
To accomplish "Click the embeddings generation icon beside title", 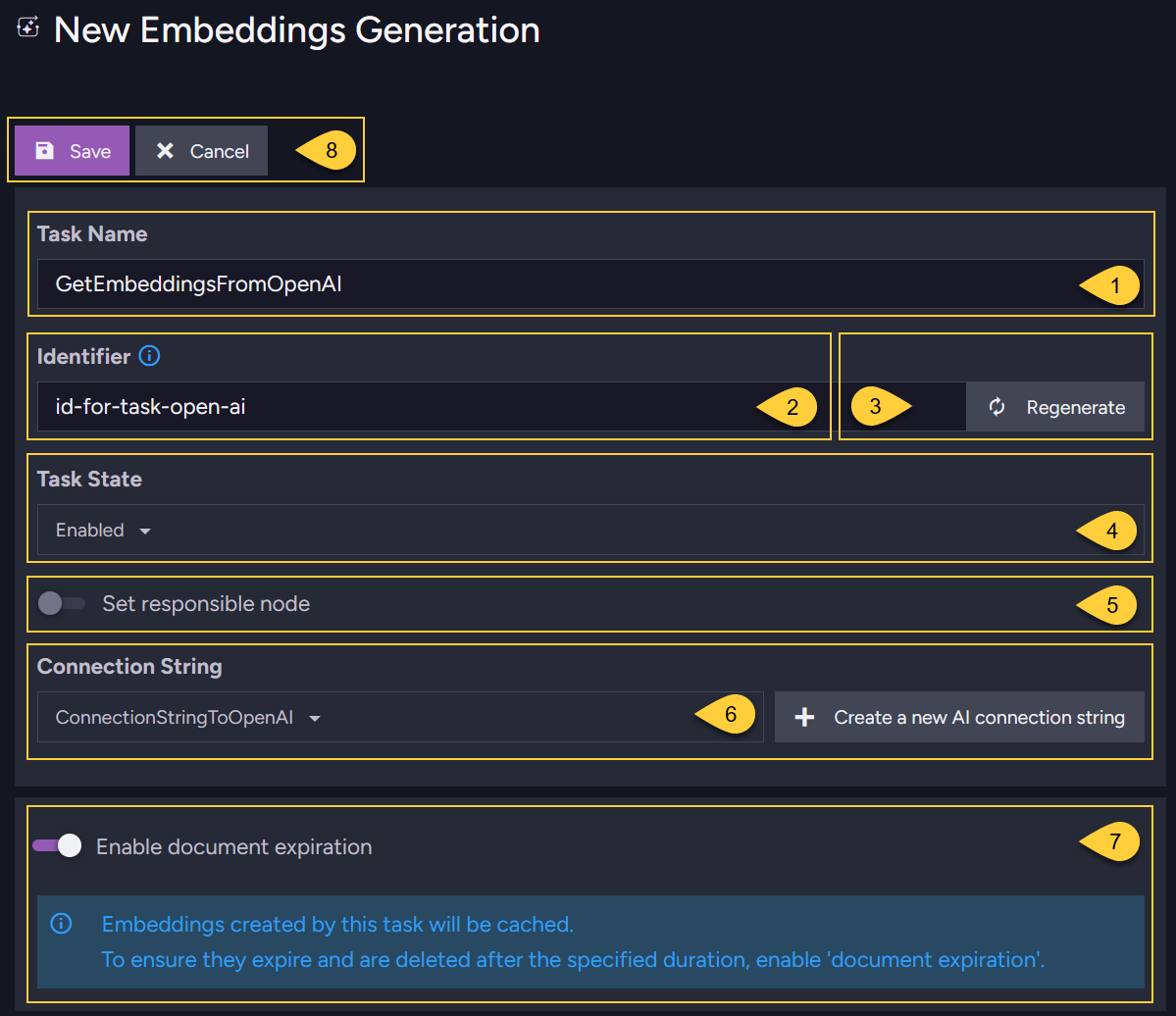I will [28, 27].
